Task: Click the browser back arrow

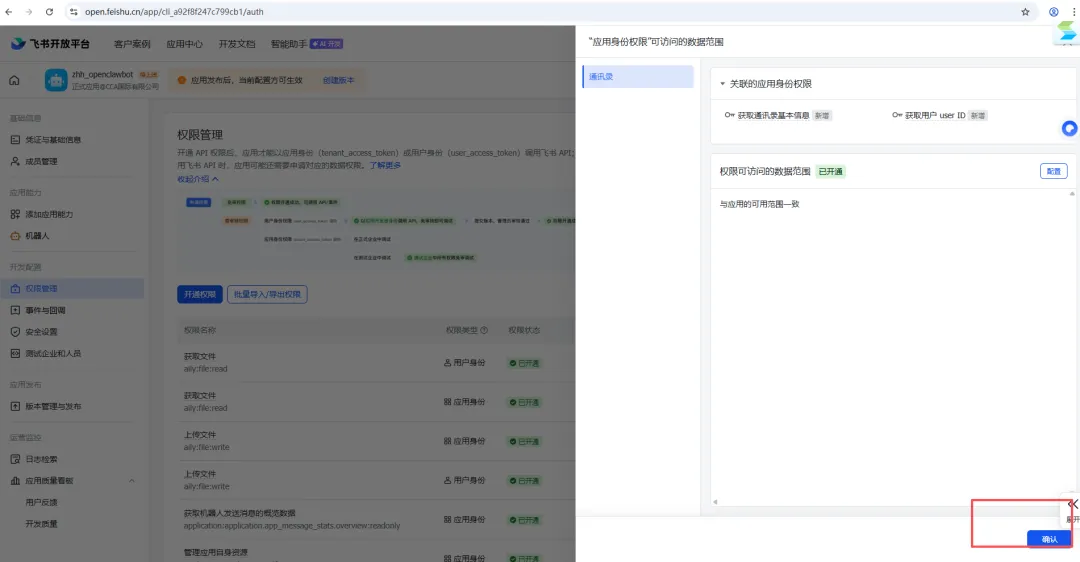Action: [9, 12]
